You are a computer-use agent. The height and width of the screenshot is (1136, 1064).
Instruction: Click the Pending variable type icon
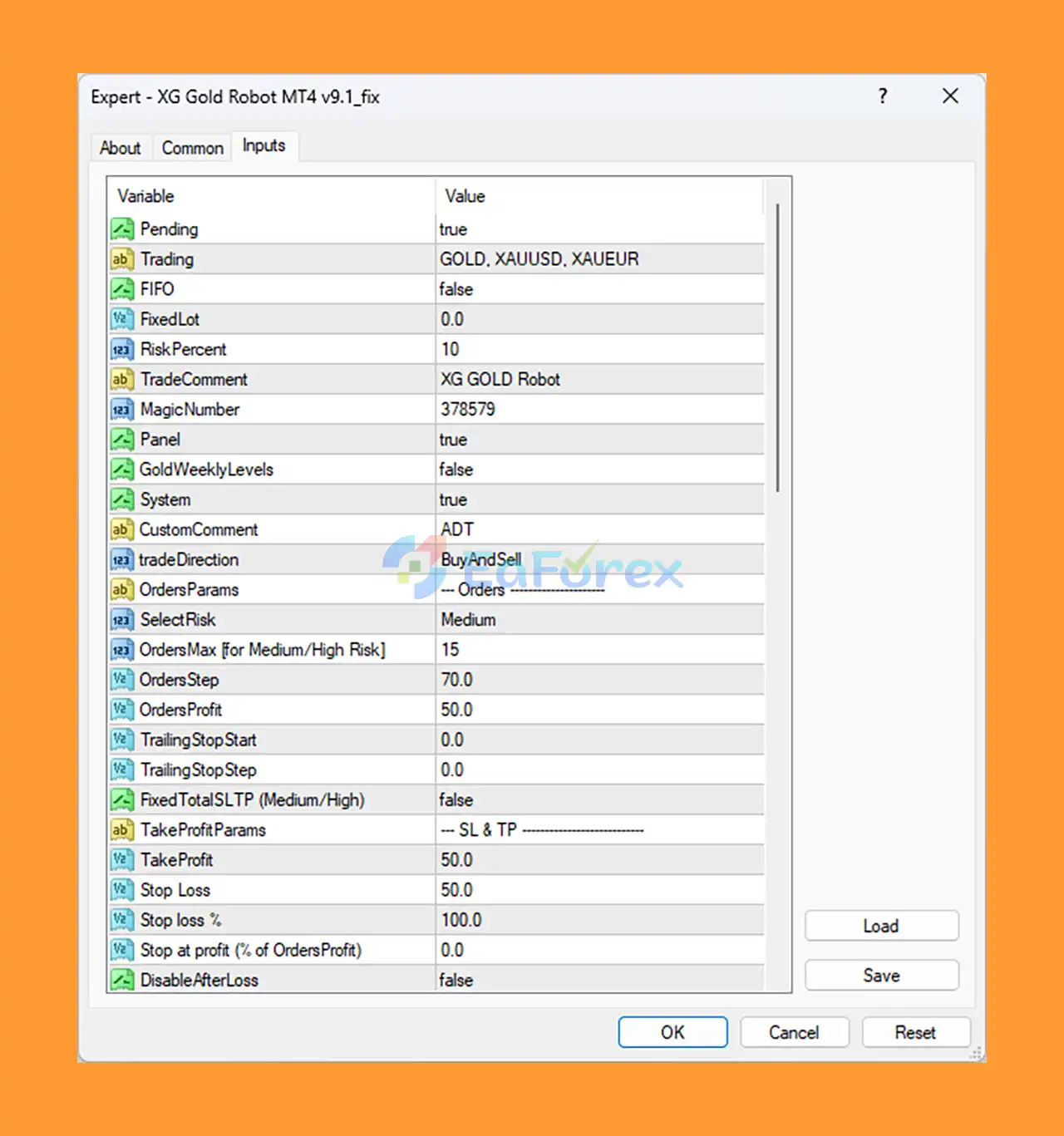click(x=122, y=229)
